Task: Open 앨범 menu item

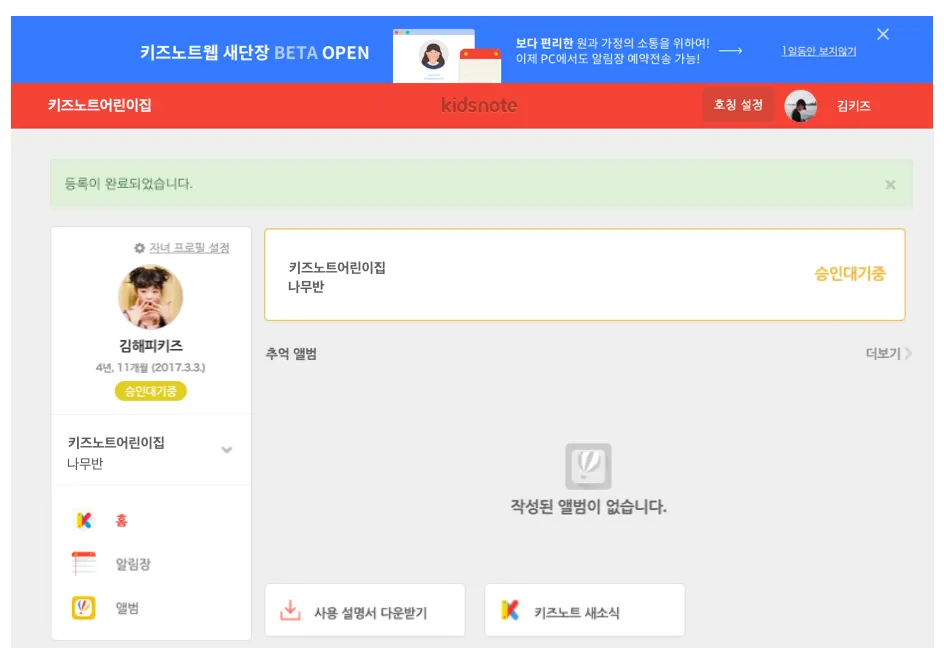Action: (127, 608)
